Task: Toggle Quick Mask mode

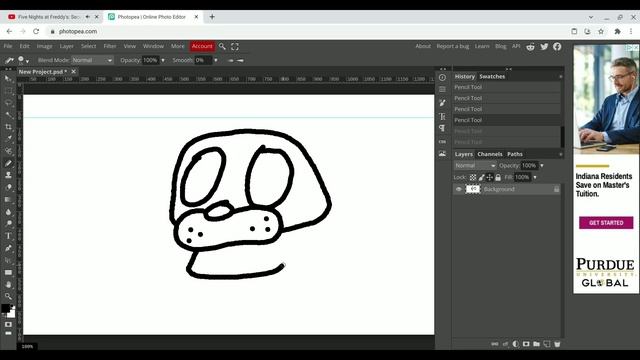Action: click(x=8, y=324)
